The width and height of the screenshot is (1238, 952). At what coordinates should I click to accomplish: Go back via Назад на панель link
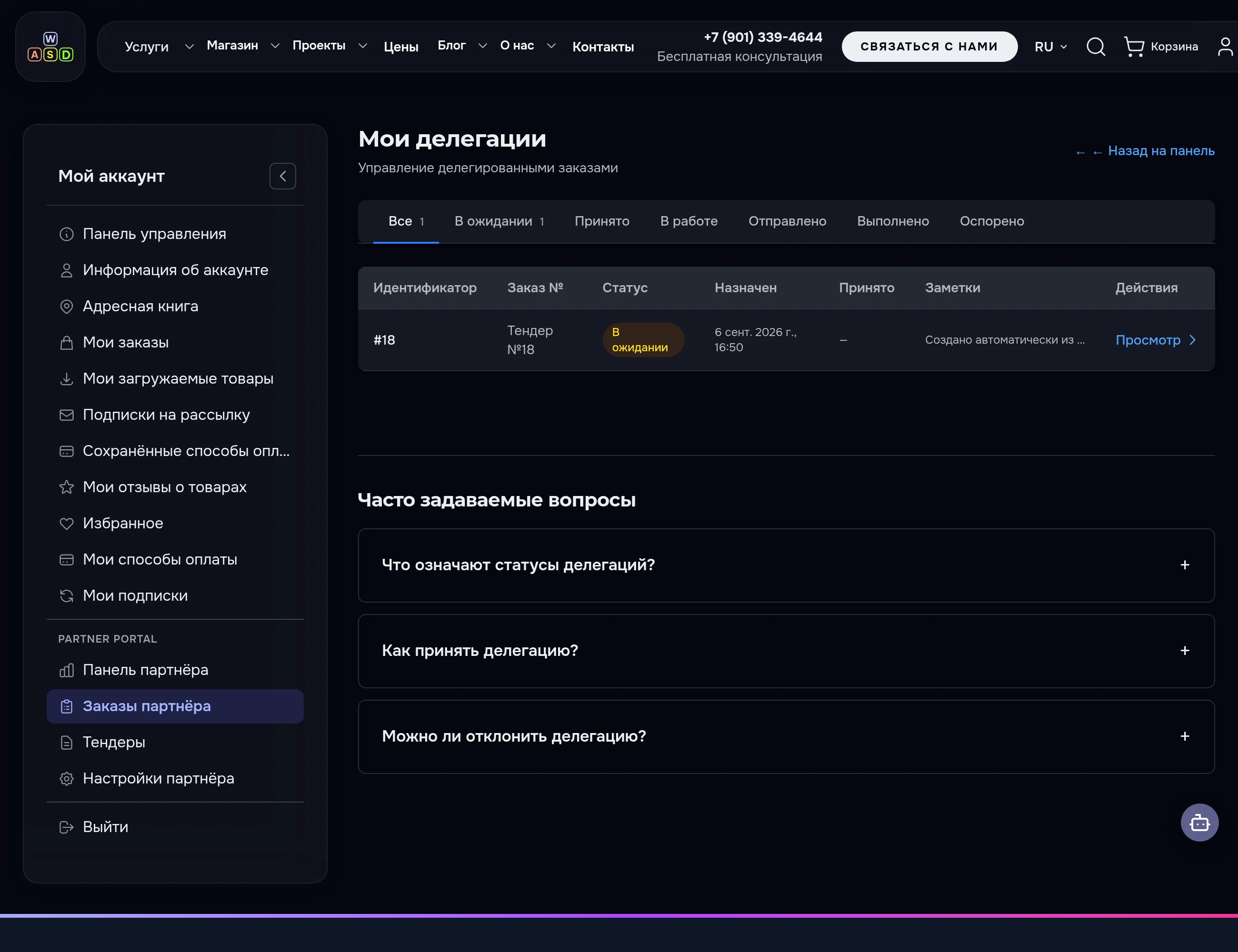[x=1145, y=151]
